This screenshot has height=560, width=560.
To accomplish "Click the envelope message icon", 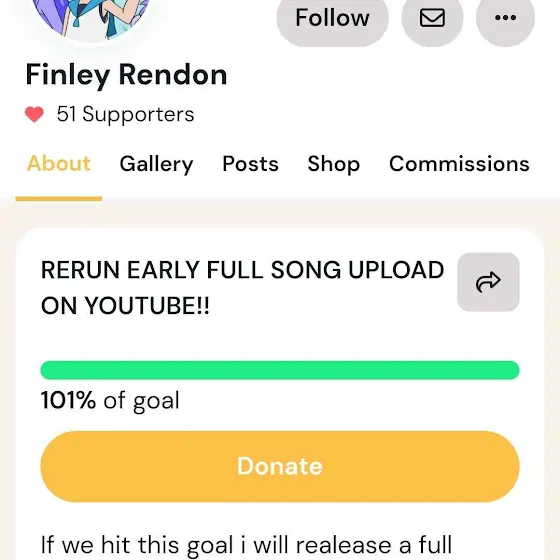I will point(432,18).
